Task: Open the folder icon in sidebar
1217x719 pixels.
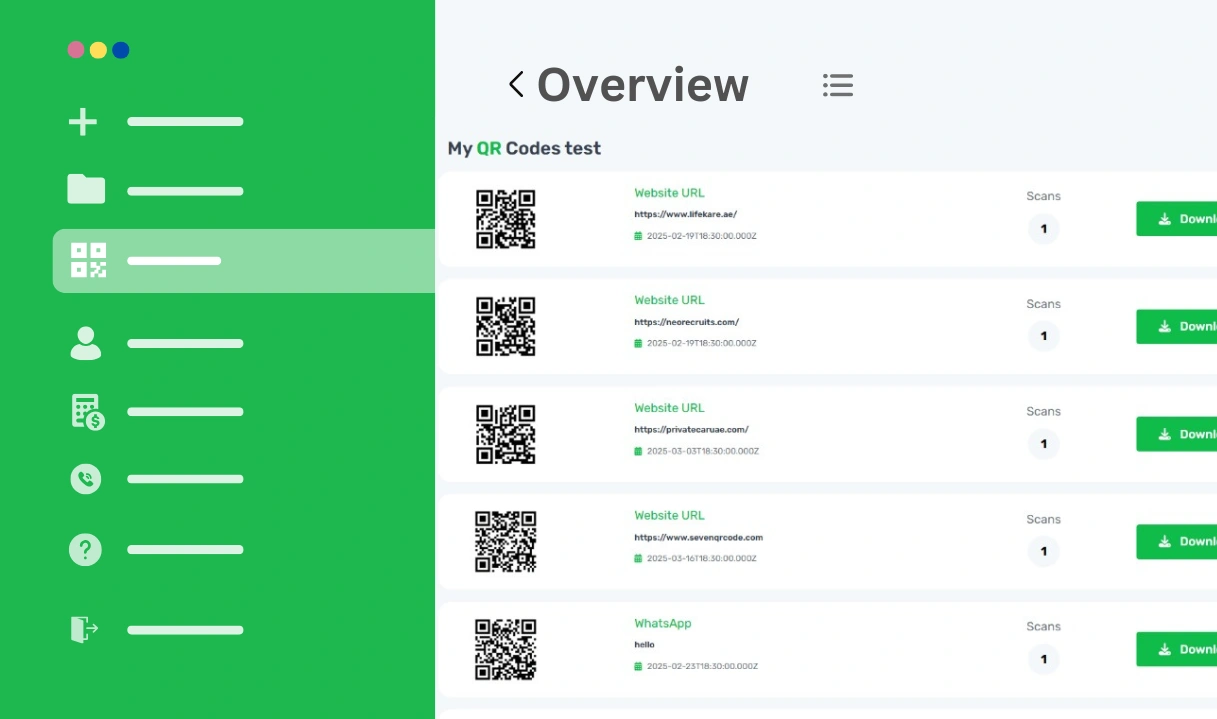Action: 86,189
